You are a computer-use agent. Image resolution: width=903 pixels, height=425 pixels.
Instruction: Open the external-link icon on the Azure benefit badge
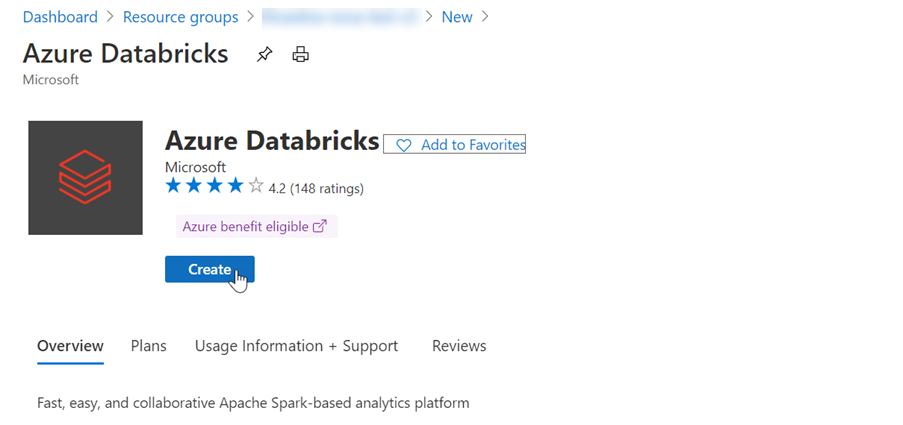click(320, 227)
